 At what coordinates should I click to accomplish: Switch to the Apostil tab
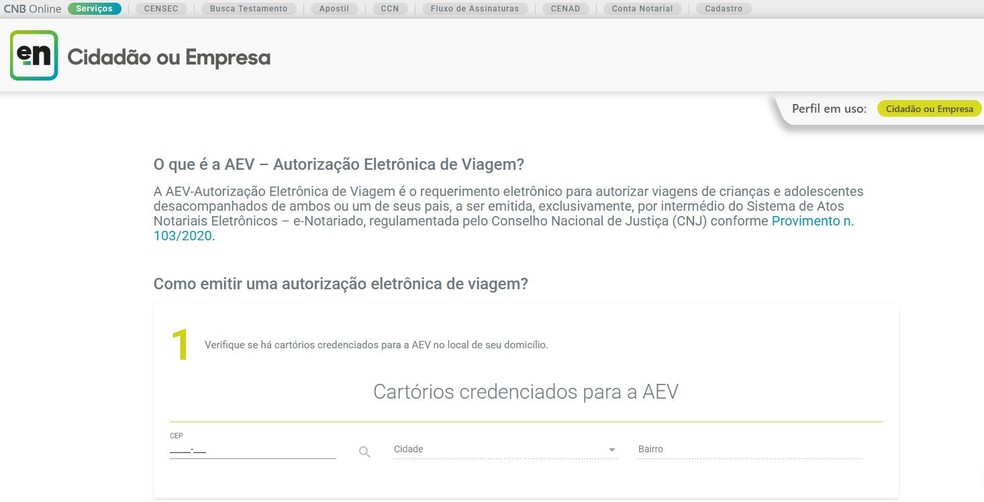point(334,9)
